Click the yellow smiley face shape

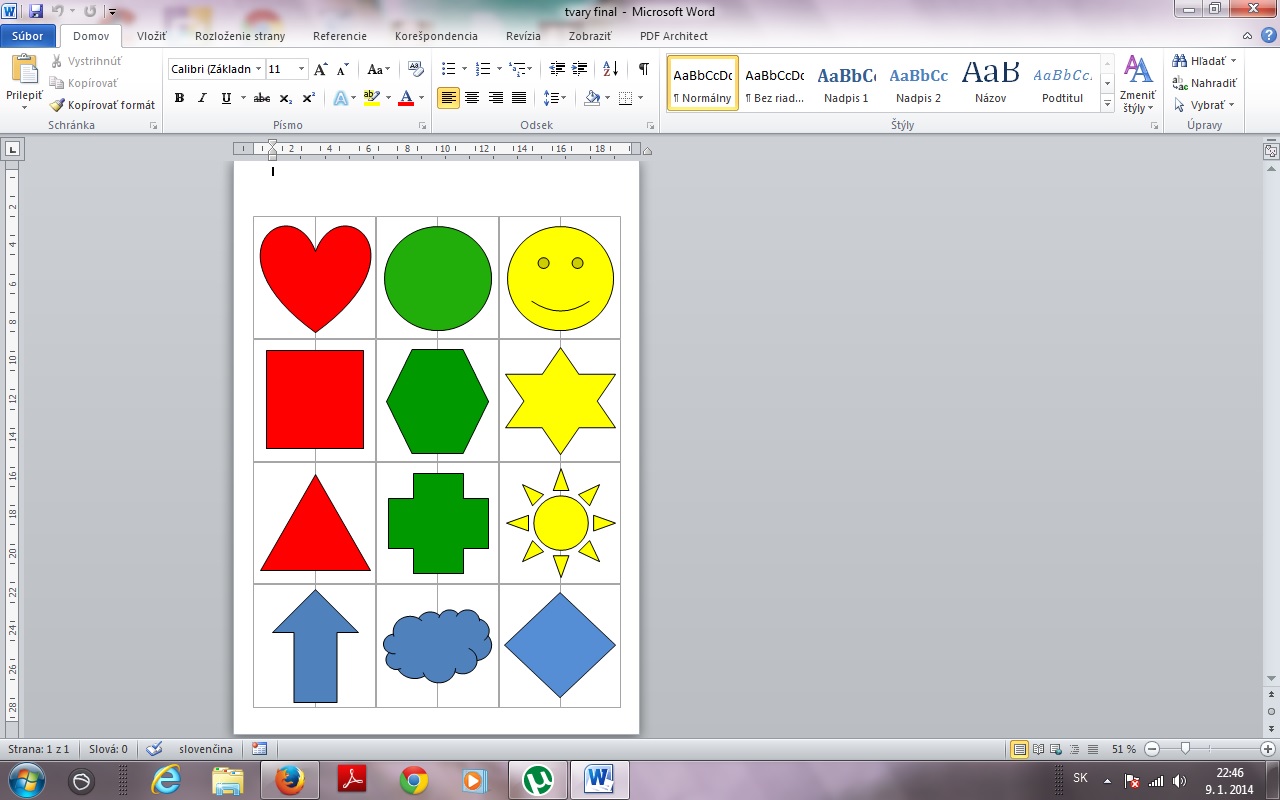coord(560,278)
